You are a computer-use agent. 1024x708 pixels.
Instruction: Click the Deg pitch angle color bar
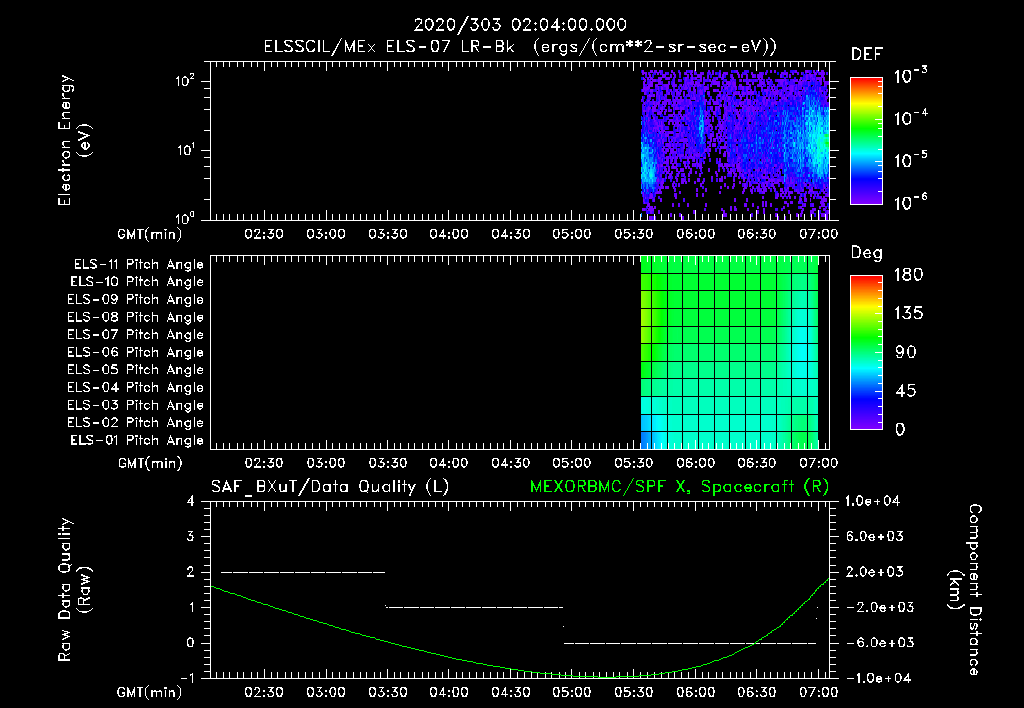point(866,352)
